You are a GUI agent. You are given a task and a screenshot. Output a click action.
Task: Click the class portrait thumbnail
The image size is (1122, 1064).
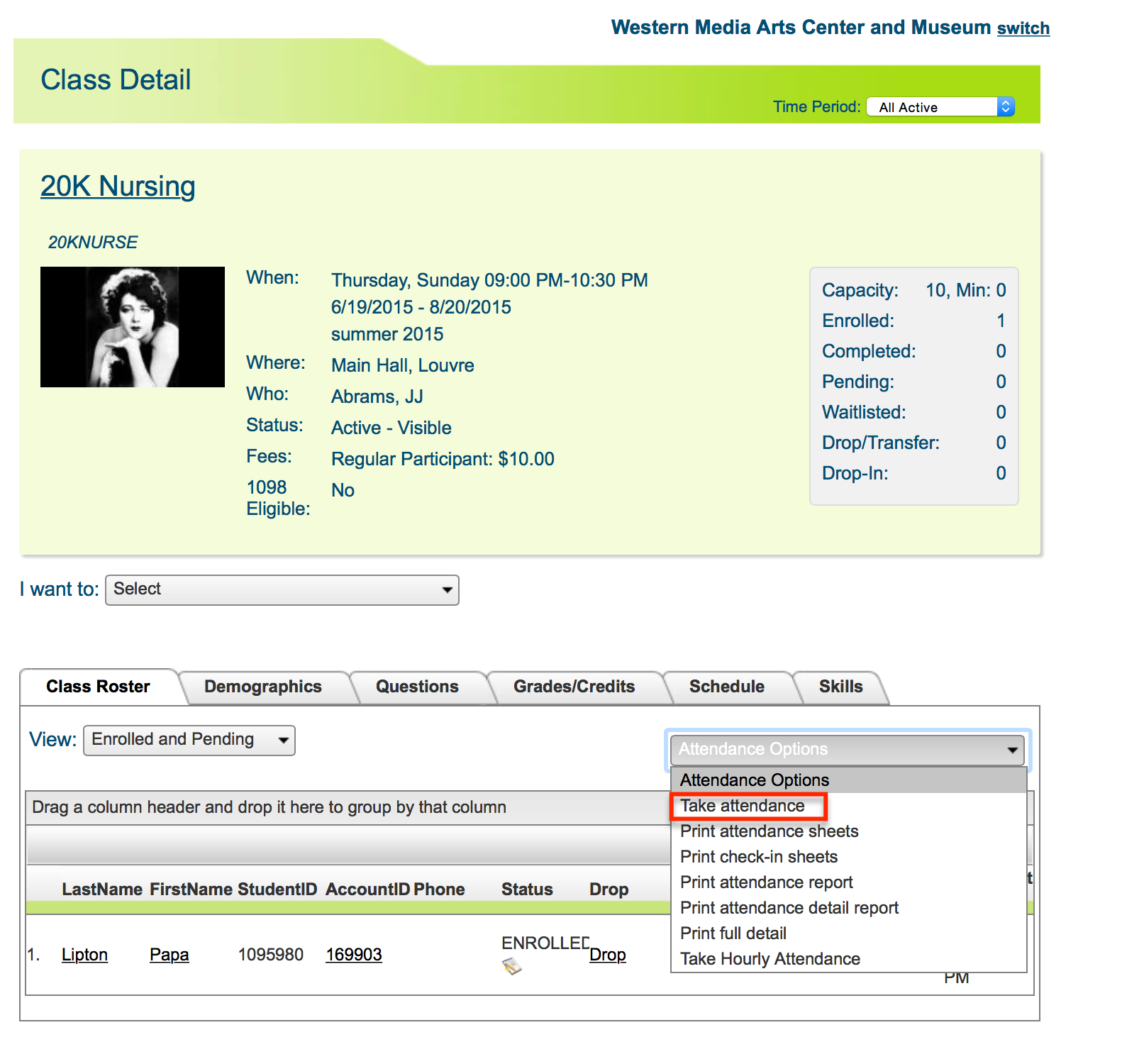click(x=133, y=327)
